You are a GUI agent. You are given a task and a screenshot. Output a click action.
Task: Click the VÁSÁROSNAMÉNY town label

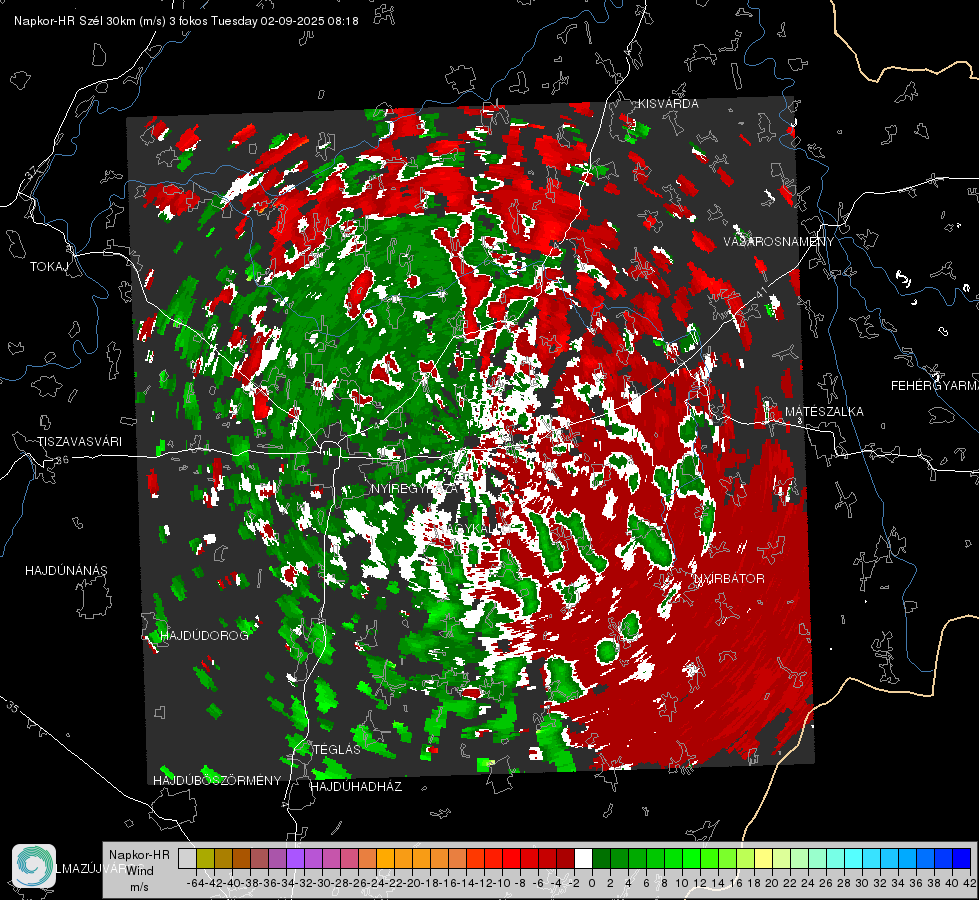(779, 242)
